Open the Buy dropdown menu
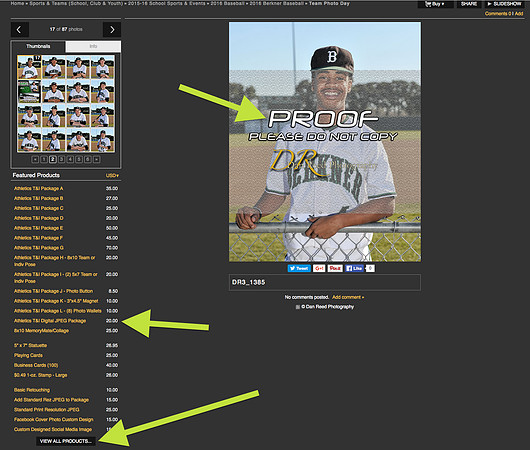The height and width of the screenshot is (450, 530). pos(436,4)
